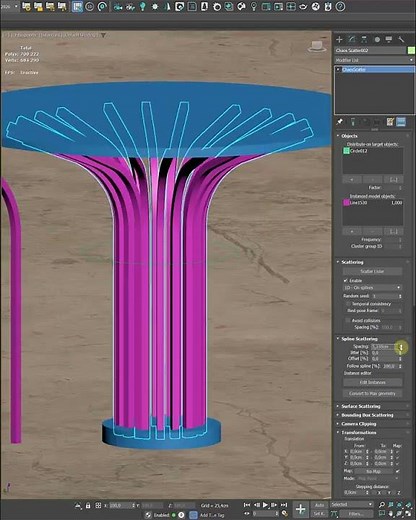Open the Selected key filter dropdown
416x520 pixels.
(x=351, y=504)
